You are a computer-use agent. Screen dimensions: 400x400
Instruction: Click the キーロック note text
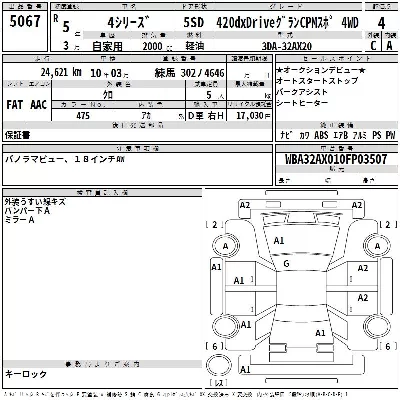point(26,374)
